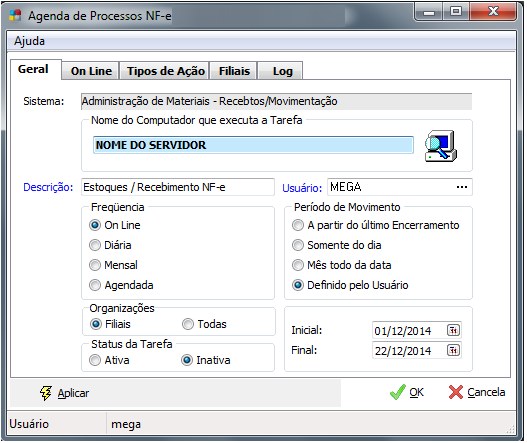Click the green checkmark OK icon
This screenshot has width=527, height=443.
tap(398, 392)
